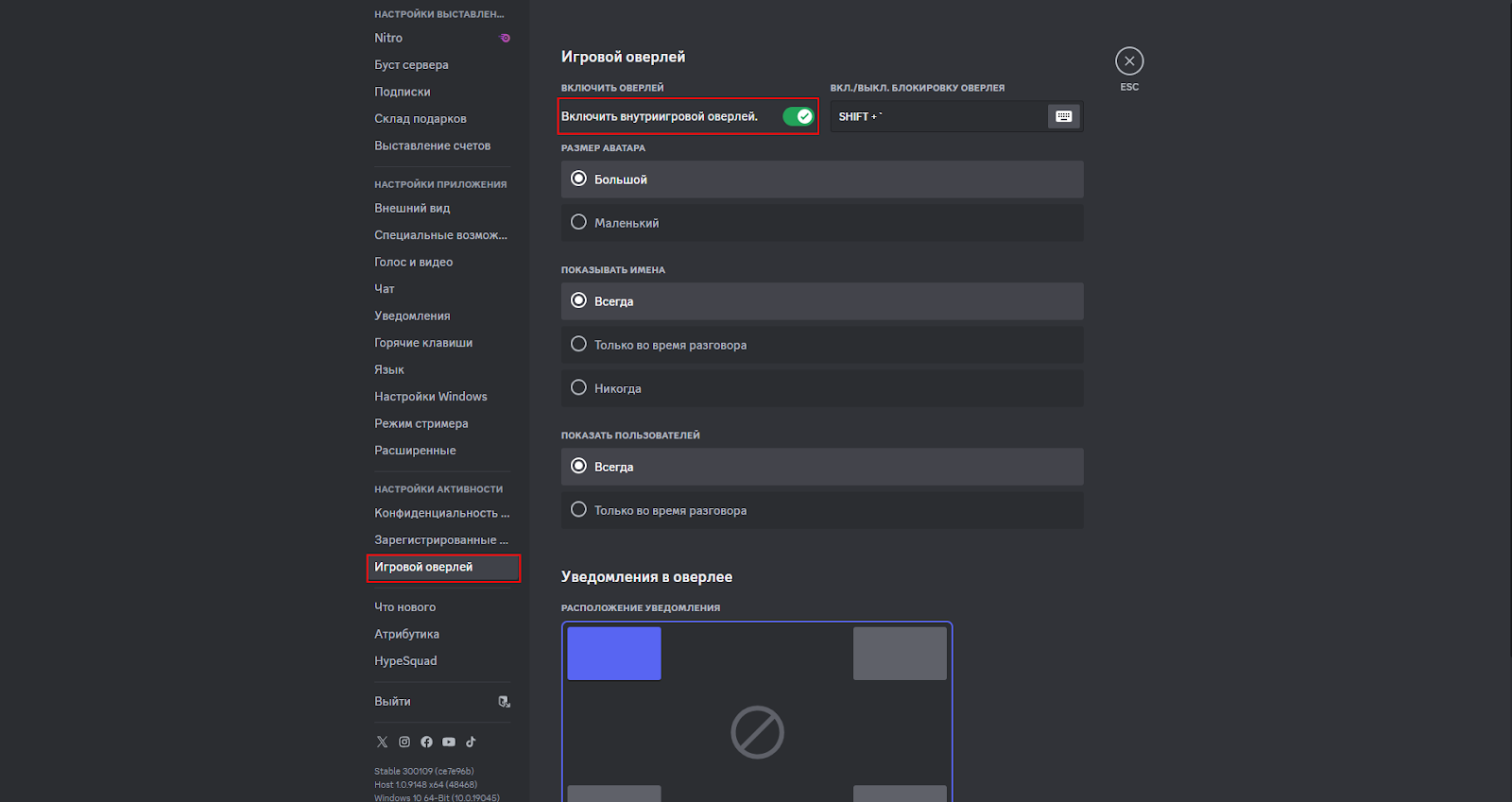Choose 'Никогда' under Показывать имена

click(x=578, y=388)
